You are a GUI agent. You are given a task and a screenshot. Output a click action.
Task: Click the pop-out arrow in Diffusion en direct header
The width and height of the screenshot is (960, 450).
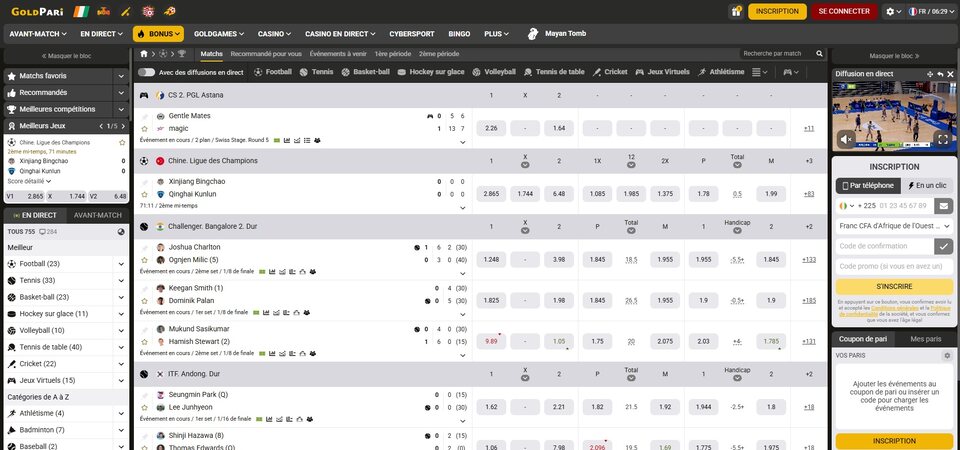click(x=940, y=73)
